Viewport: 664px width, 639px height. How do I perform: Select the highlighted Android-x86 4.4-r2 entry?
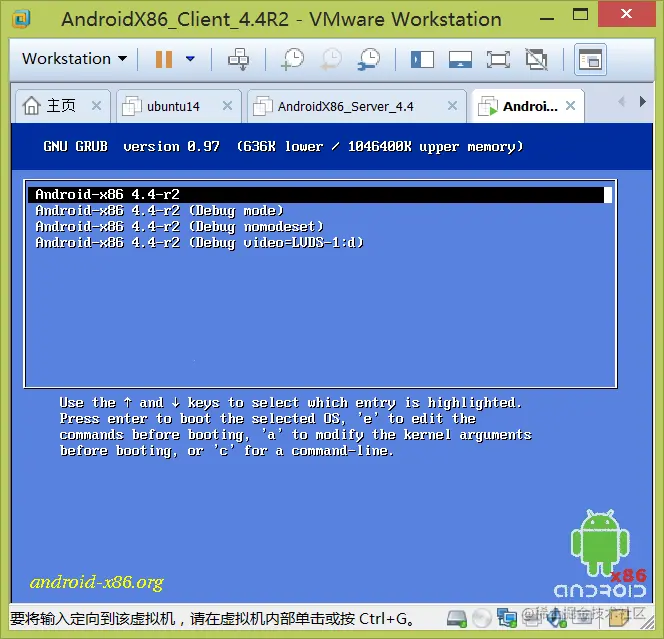point(320,194)
